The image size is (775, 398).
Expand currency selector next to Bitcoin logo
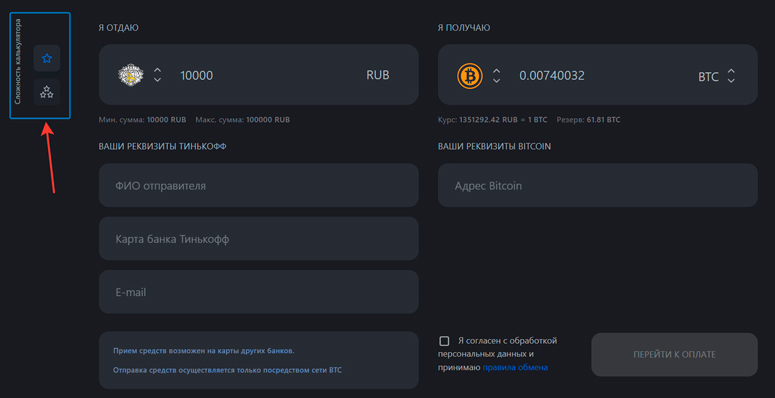pos(496,76)
